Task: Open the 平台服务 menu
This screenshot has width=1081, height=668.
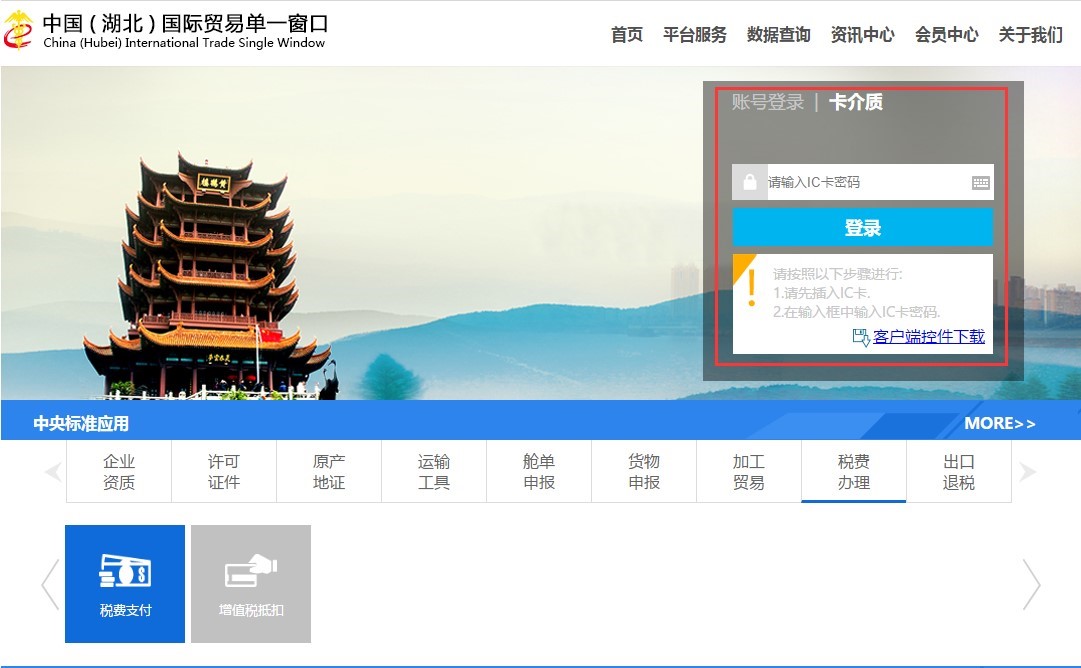Action: point(694,35)
